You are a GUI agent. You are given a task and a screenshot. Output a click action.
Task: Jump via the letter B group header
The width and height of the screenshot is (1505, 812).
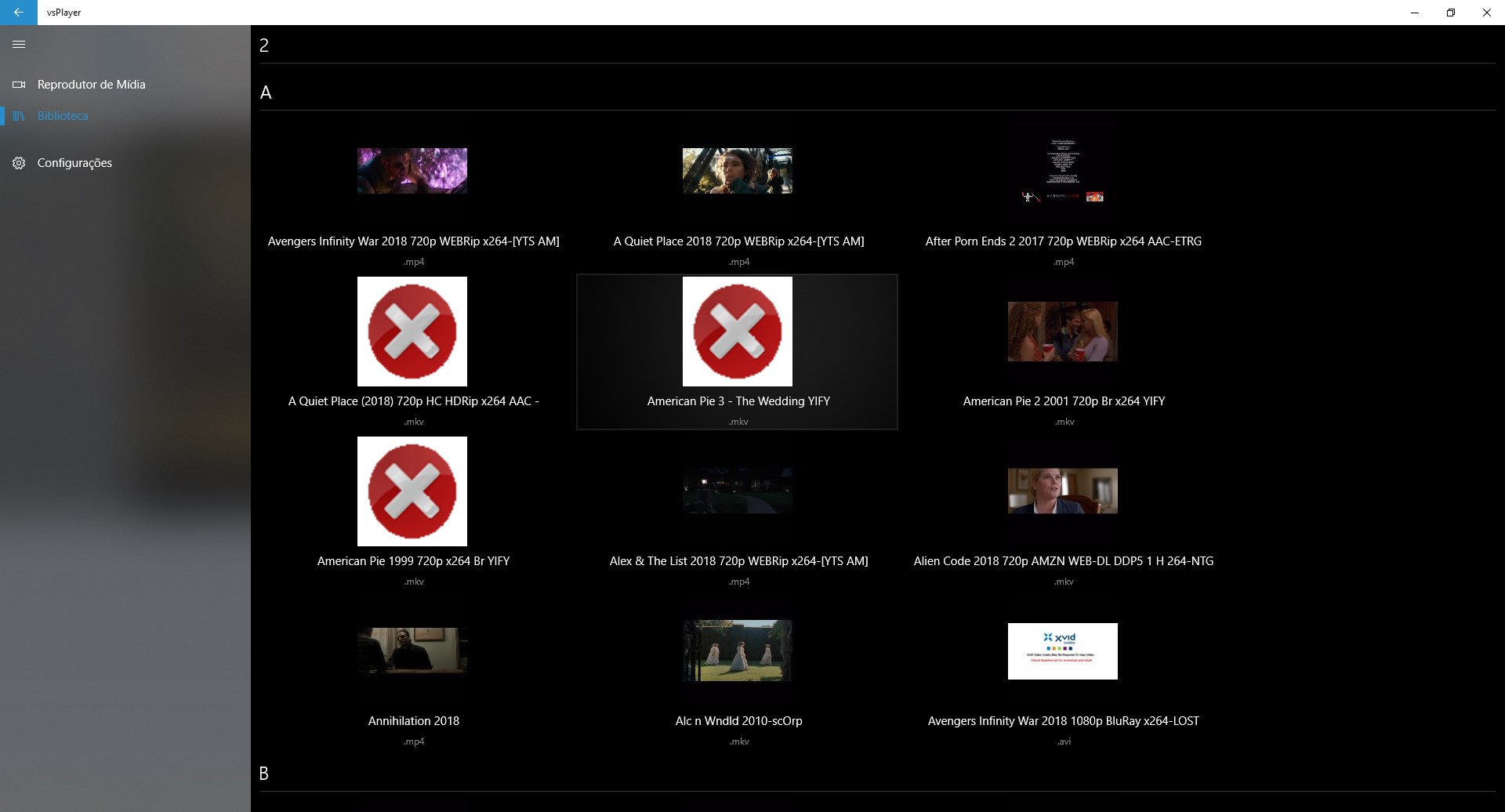tap(264, 774)
